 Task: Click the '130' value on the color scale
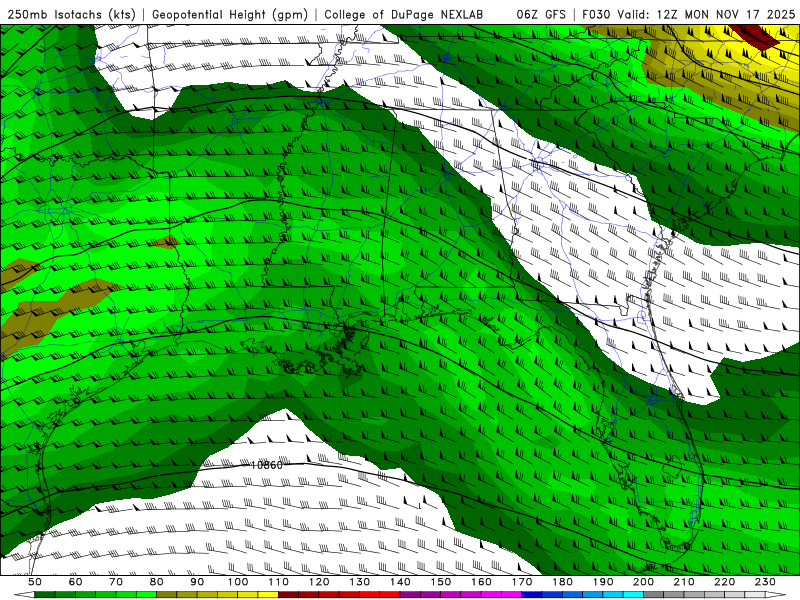coord(360,582)
